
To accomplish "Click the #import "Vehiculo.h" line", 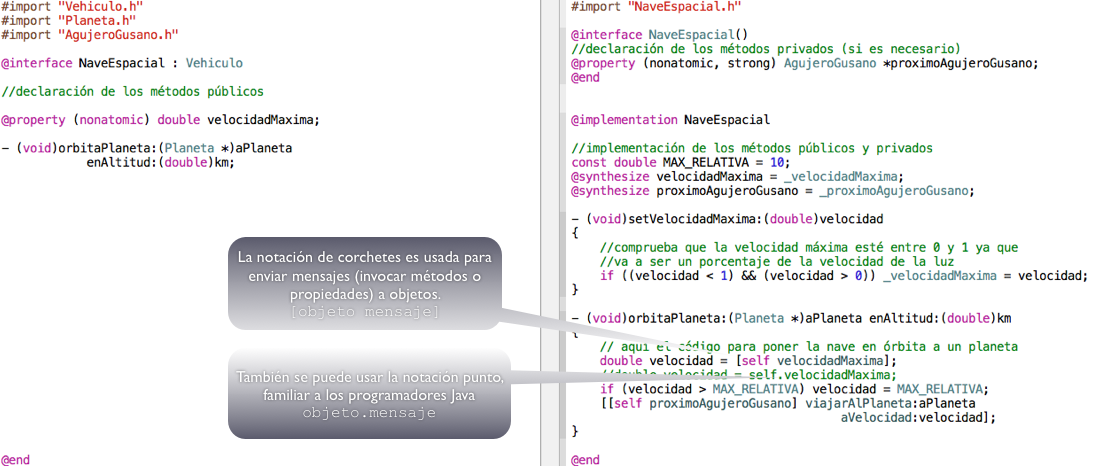I will click(x=72, y=6).
